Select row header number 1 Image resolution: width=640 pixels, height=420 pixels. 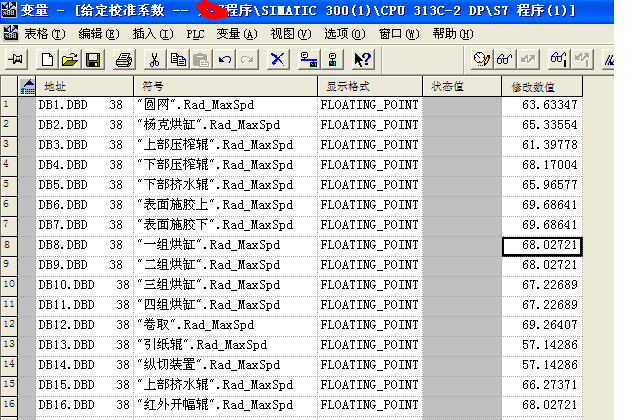tap(9, 105)
